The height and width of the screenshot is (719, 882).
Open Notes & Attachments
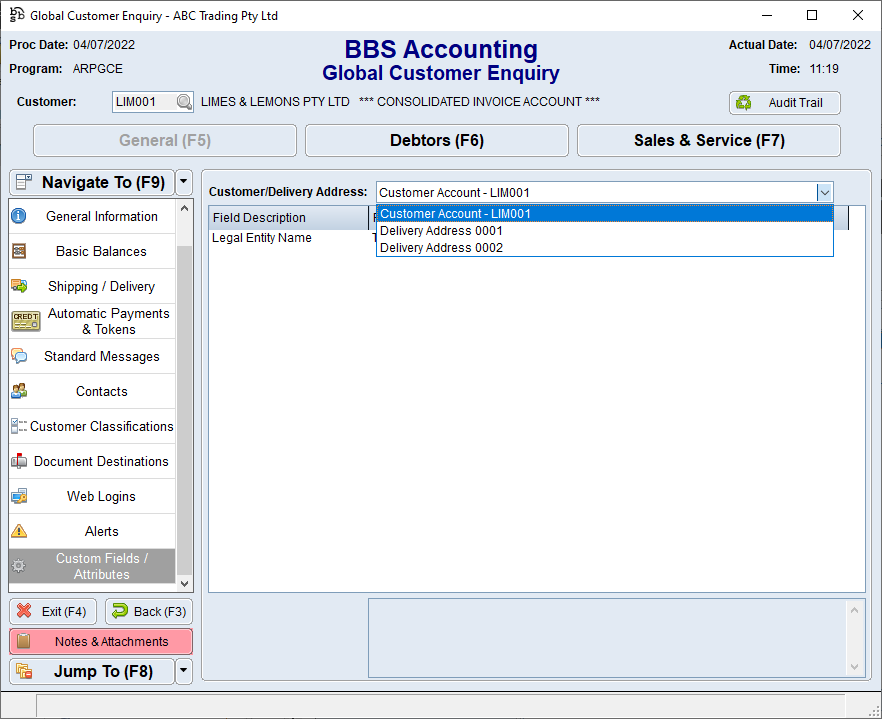(101, 642)
